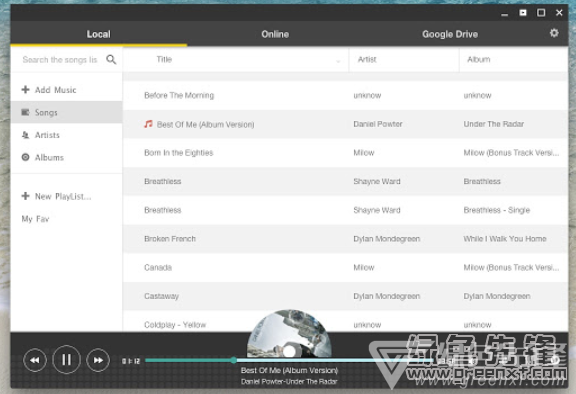Select the song Broken French
Image resolution: width=576 pixels, height=394 pixels.
tap(345, 239)
